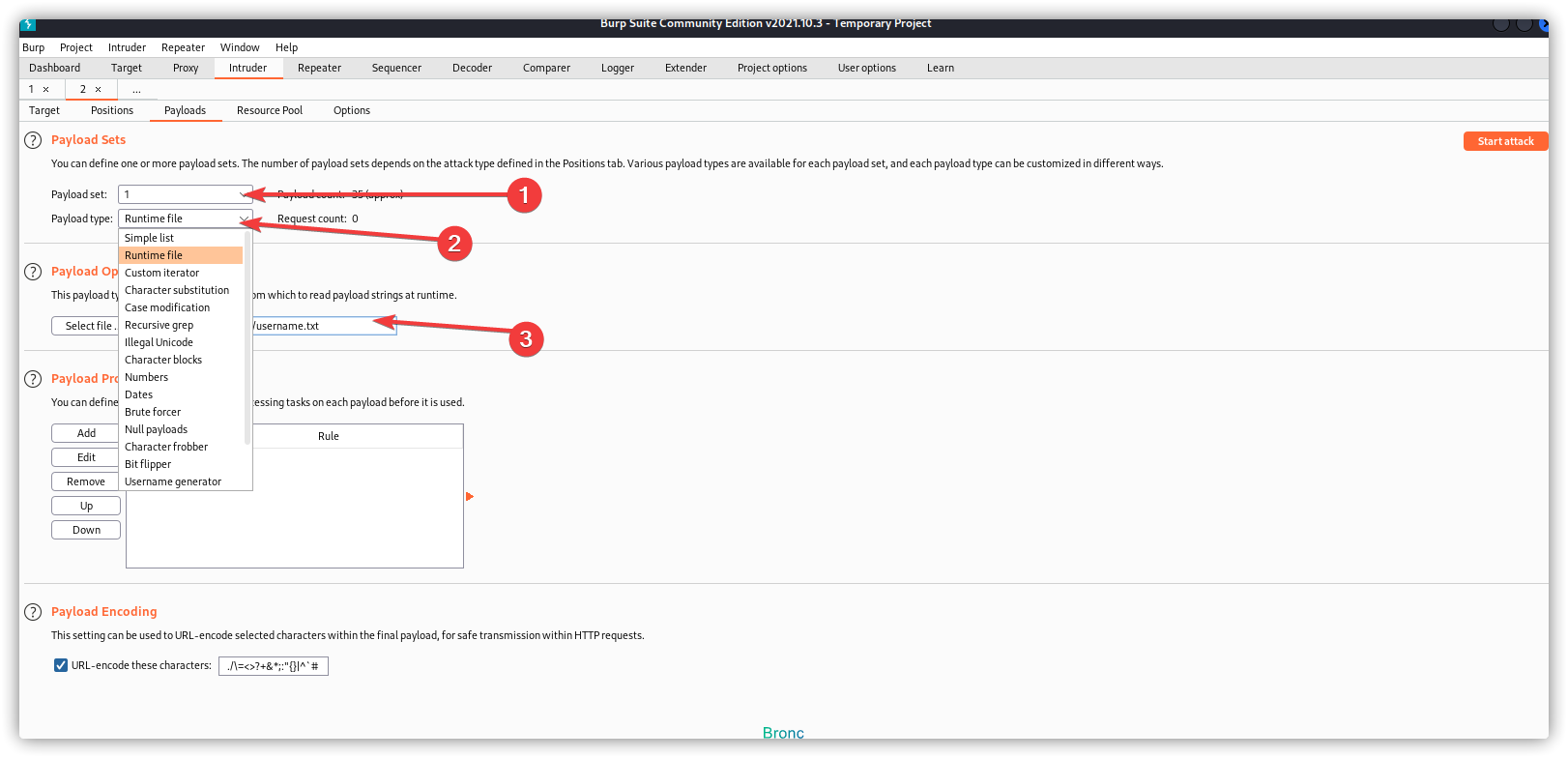The image size is (1568, 758).
Task: Choose Username generator payload type
Action: [x=181, y=481]
